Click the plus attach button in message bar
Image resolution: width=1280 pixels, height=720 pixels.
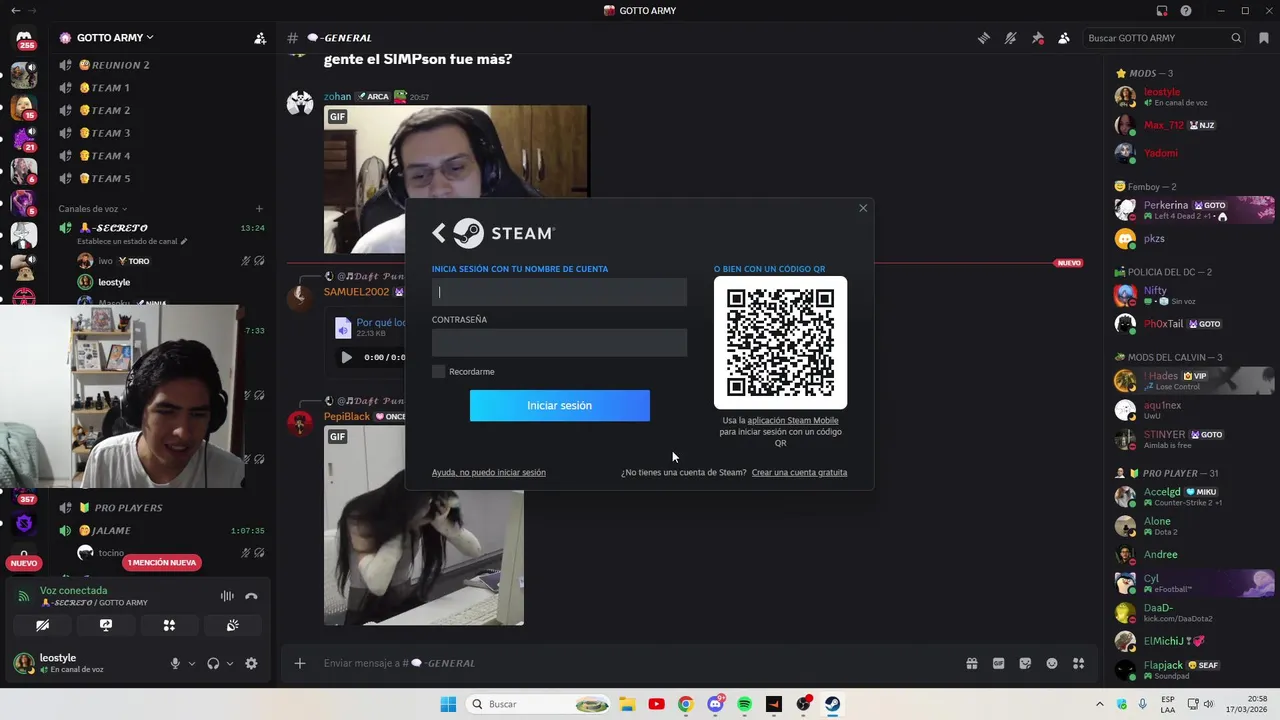point(299,663)
